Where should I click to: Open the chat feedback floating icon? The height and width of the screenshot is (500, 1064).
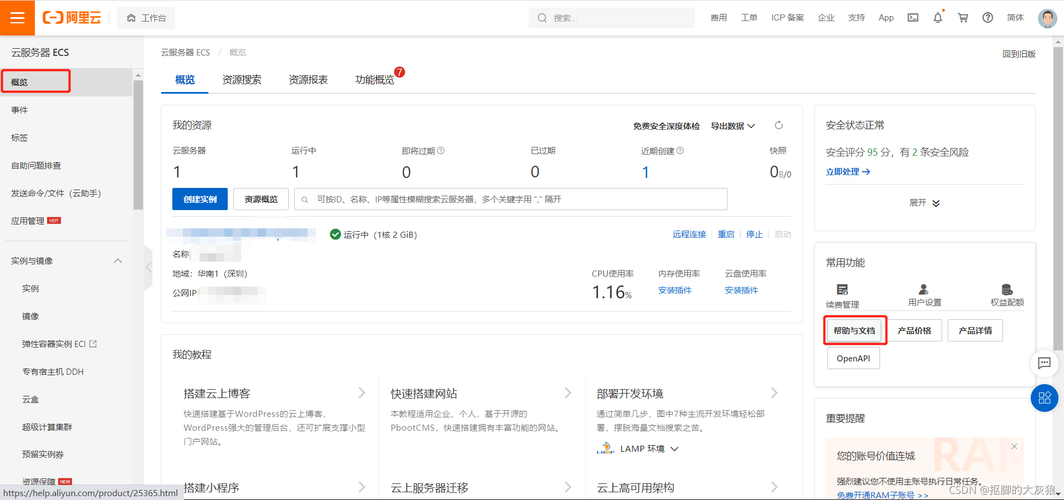click(x=1045, y=364)
